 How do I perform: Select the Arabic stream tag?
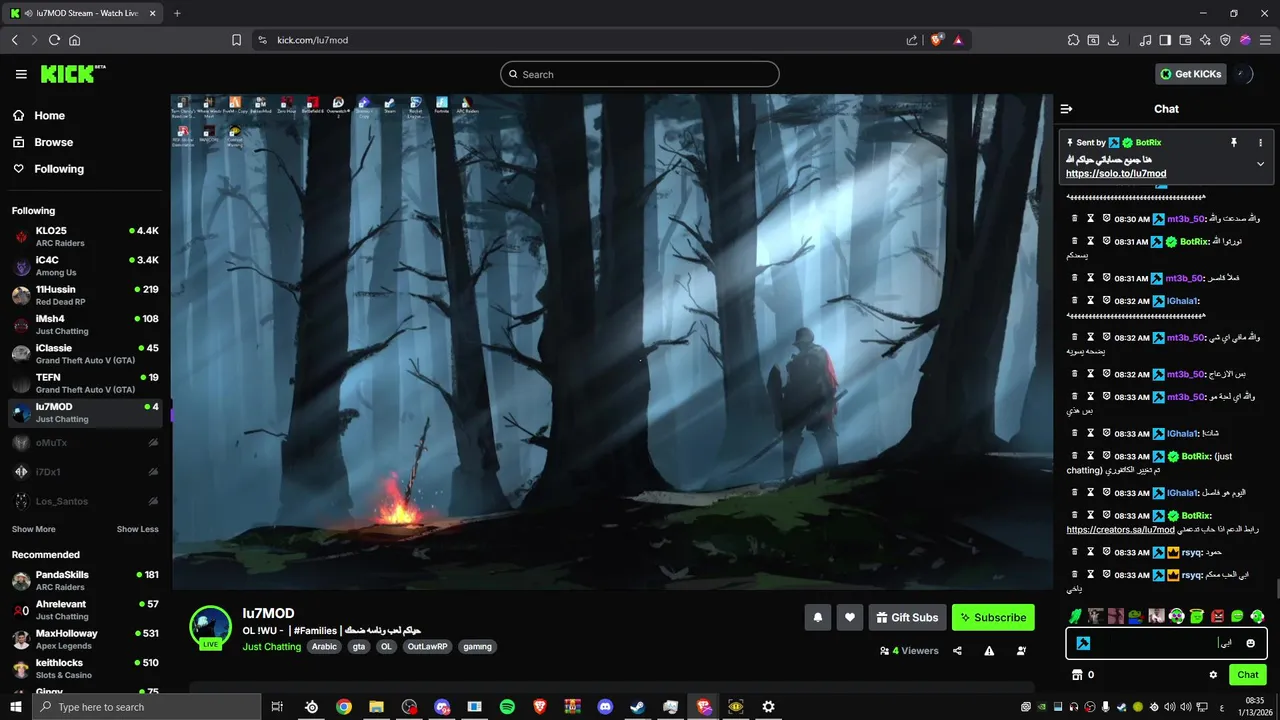tap(324, 647)
